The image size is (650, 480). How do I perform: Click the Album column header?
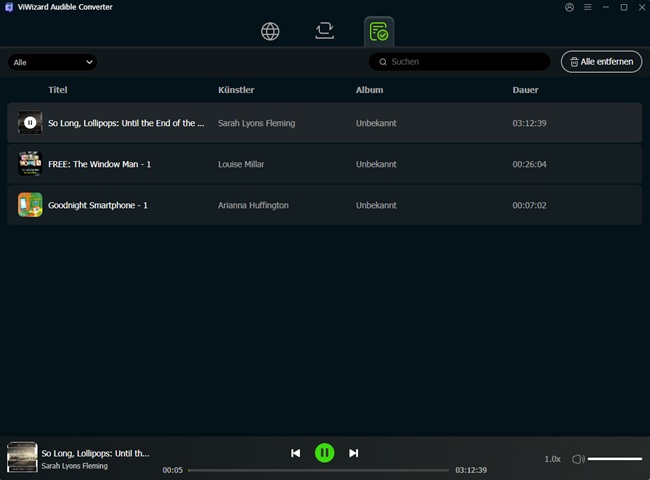point(369,90)
